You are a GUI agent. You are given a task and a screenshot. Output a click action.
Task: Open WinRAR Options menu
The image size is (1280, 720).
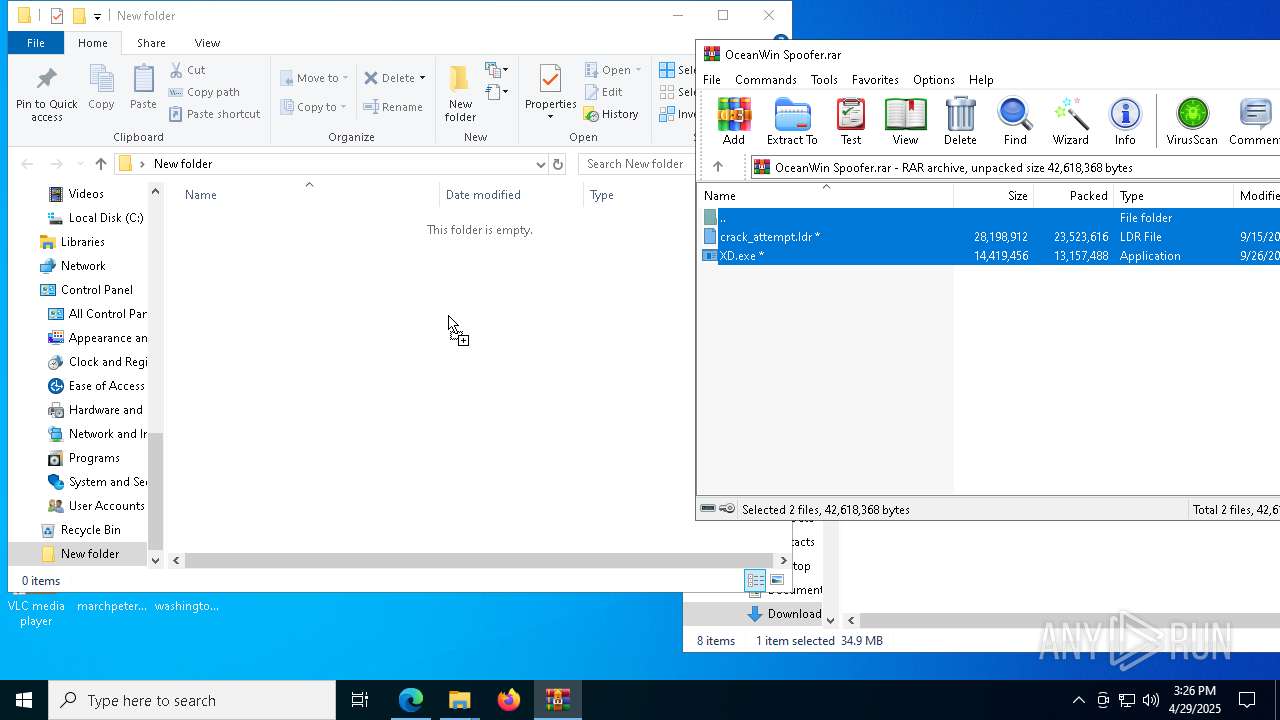(x=934, y=80)
